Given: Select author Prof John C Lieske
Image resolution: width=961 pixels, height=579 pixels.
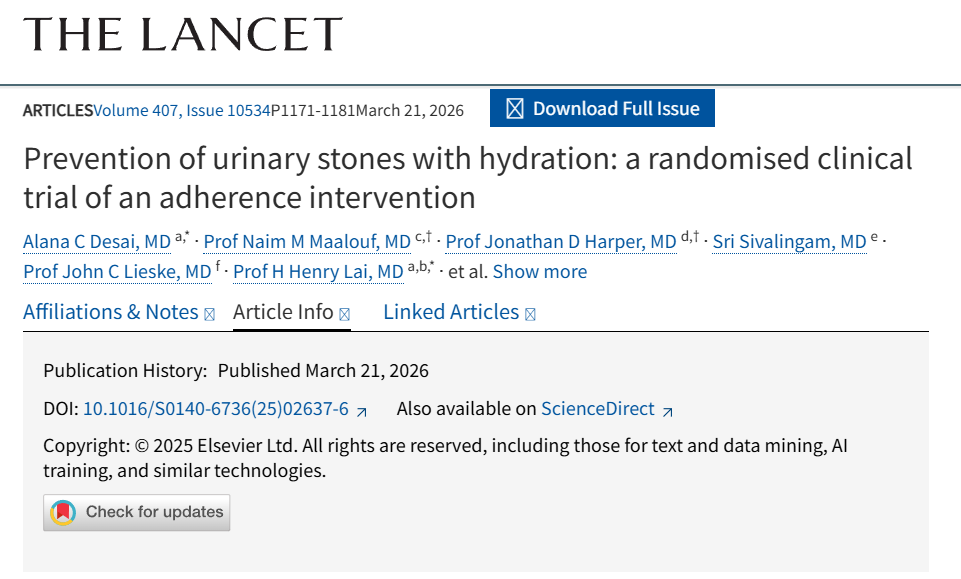Looking at the screenshot, I should tap(117, 272).
